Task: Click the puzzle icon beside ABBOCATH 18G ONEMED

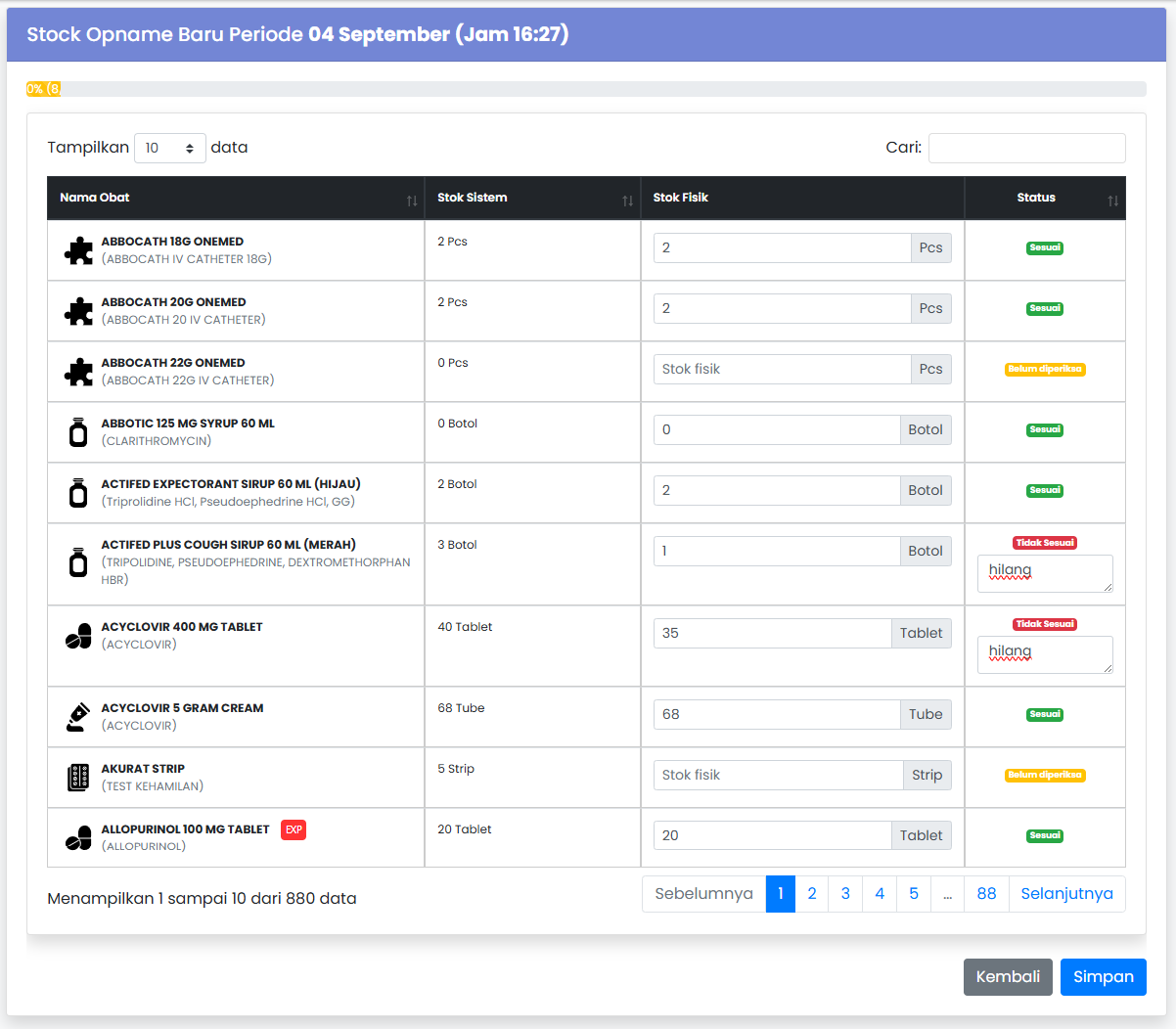Action: [78, 249]
